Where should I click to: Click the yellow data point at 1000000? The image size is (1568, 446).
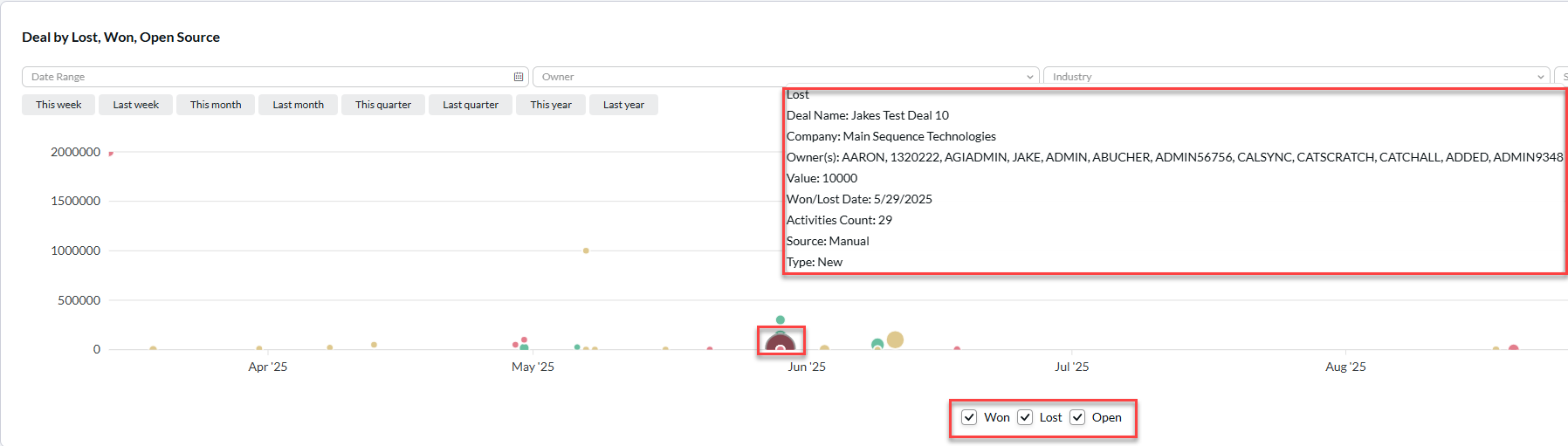coord(586,250)
